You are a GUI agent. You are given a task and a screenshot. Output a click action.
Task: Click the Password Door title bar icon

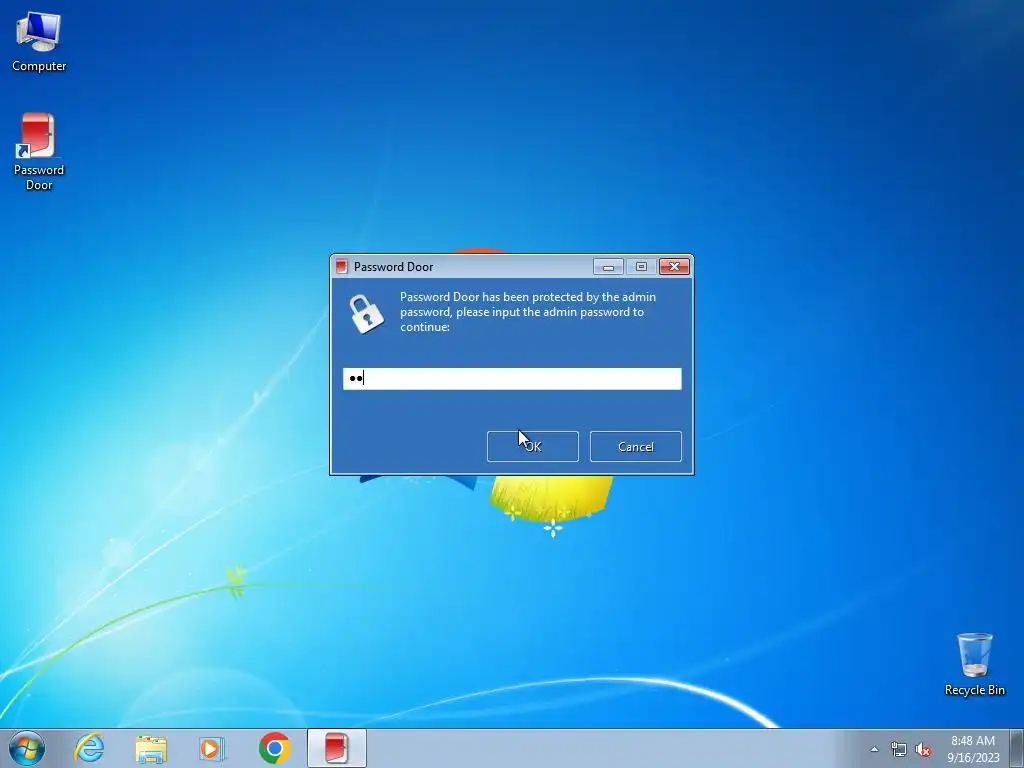pyautogui.click(x=342, y=266)
